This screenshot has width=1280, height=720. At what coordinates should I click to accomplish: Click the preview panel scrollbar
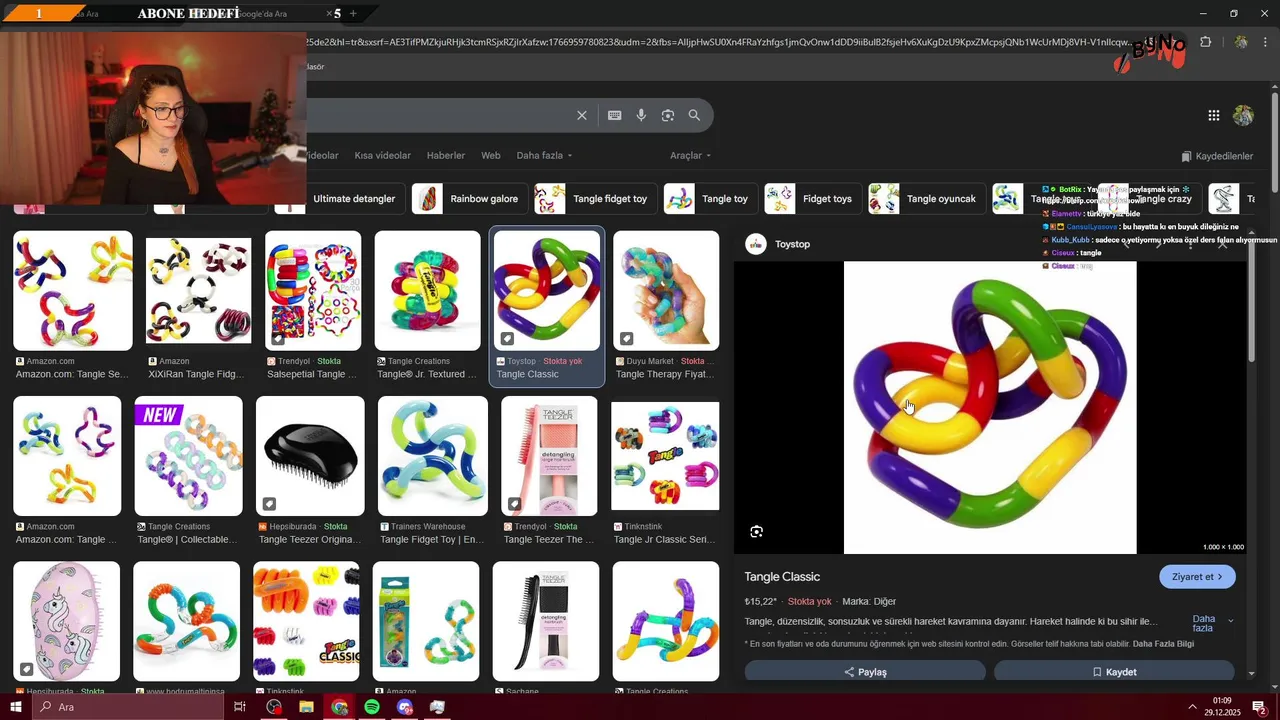tap(1251, 300)
